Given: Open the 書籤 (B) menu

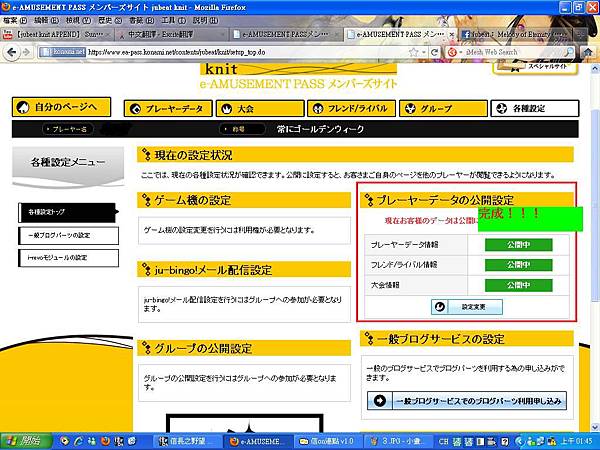Looking at the screenshot, I should click(x=142, y=20).
